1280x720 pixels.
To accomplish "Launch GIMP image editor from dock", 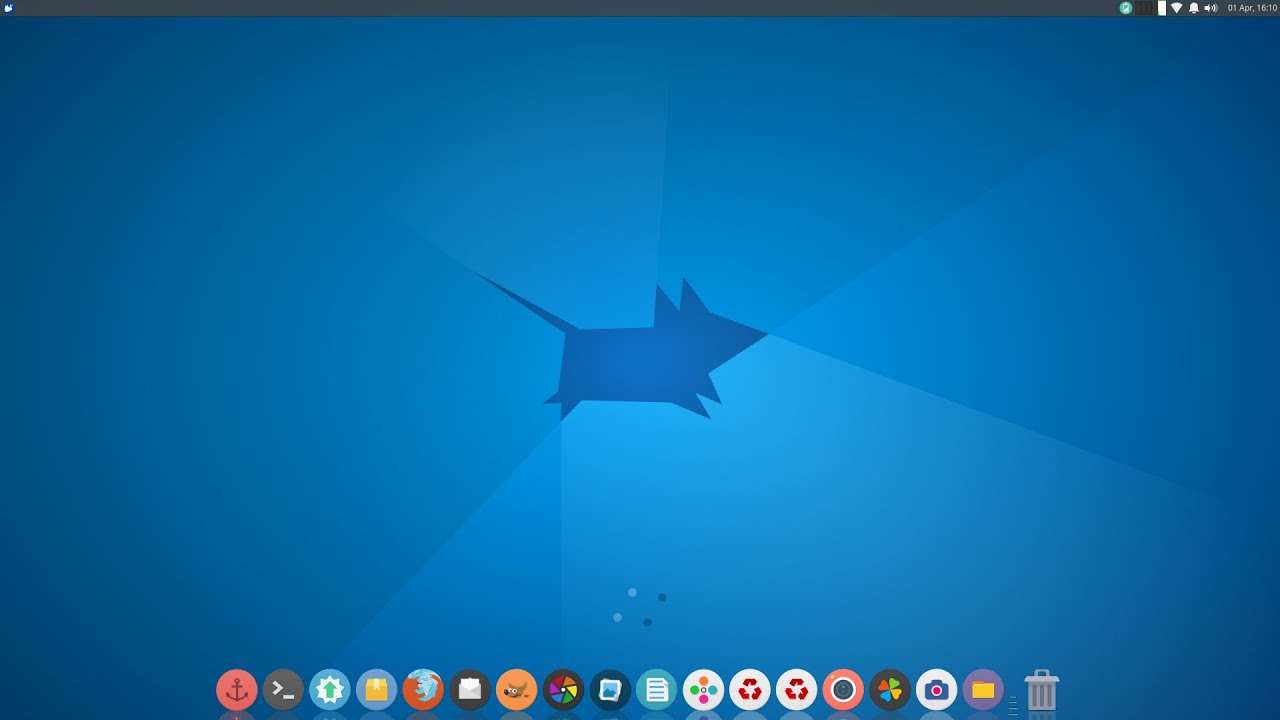I will [516, 690].
